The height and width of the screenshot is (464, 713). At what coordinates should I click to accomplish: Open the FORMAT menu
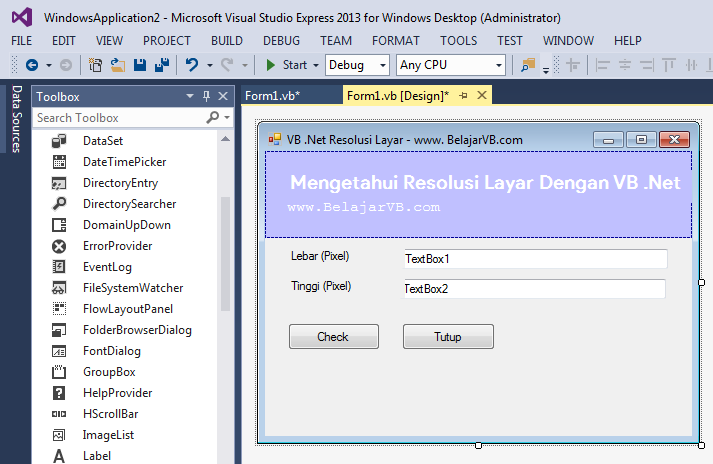pos(396,41)
